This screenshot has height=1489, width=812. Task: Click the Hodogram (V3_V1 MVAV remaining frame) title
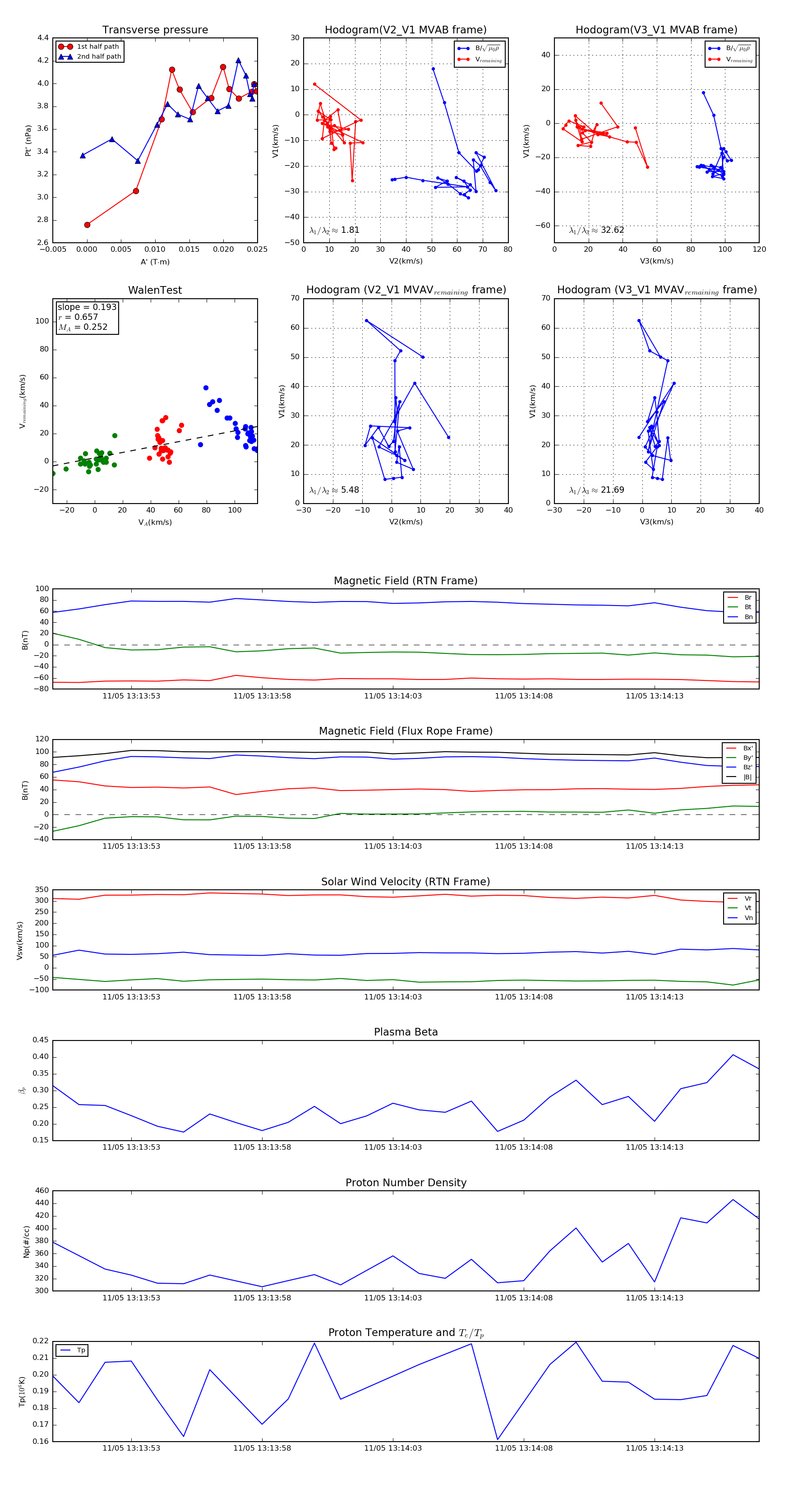tap(656, 290)
